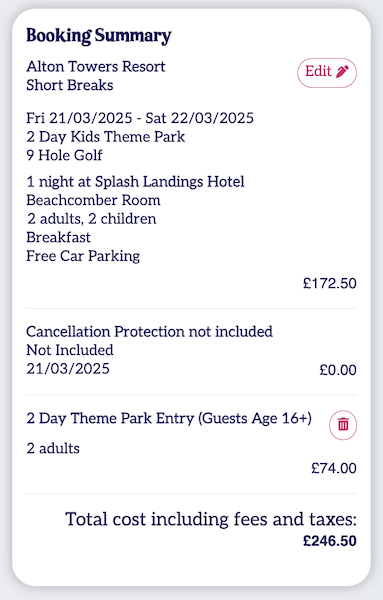Delete the 2 Day Theme Park Entry item

tap(343, 425)
